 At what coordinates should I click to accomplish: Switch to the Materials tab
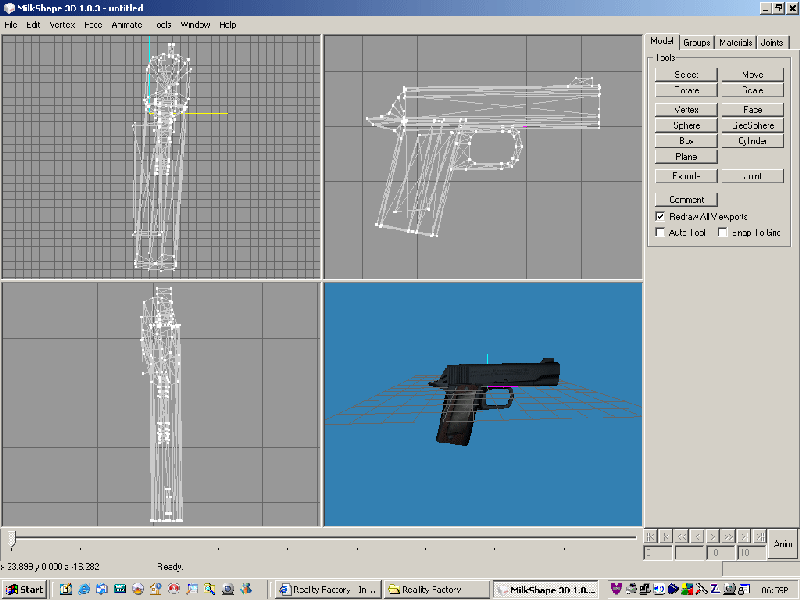[735, 42]
